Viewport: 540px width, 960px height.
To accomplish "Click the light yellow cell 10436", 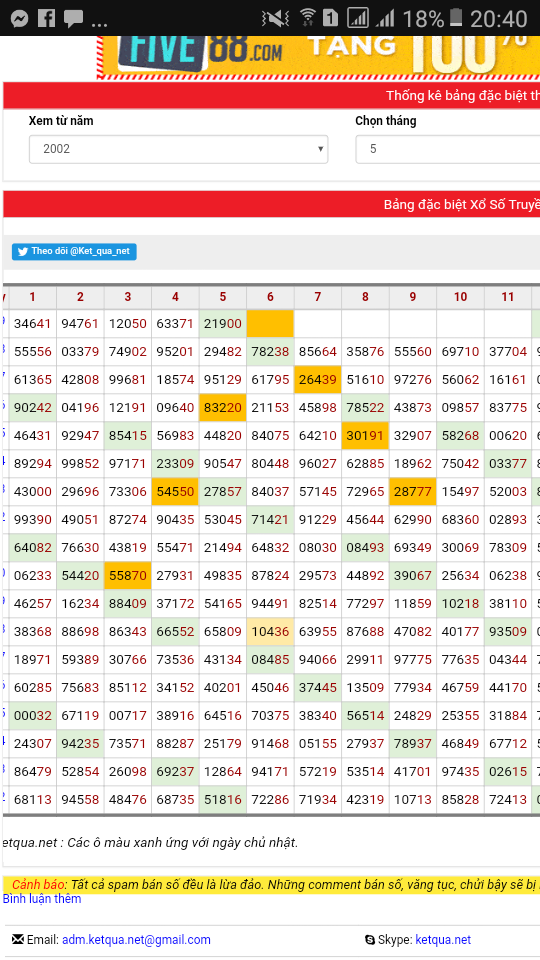I will coord(271,632).
